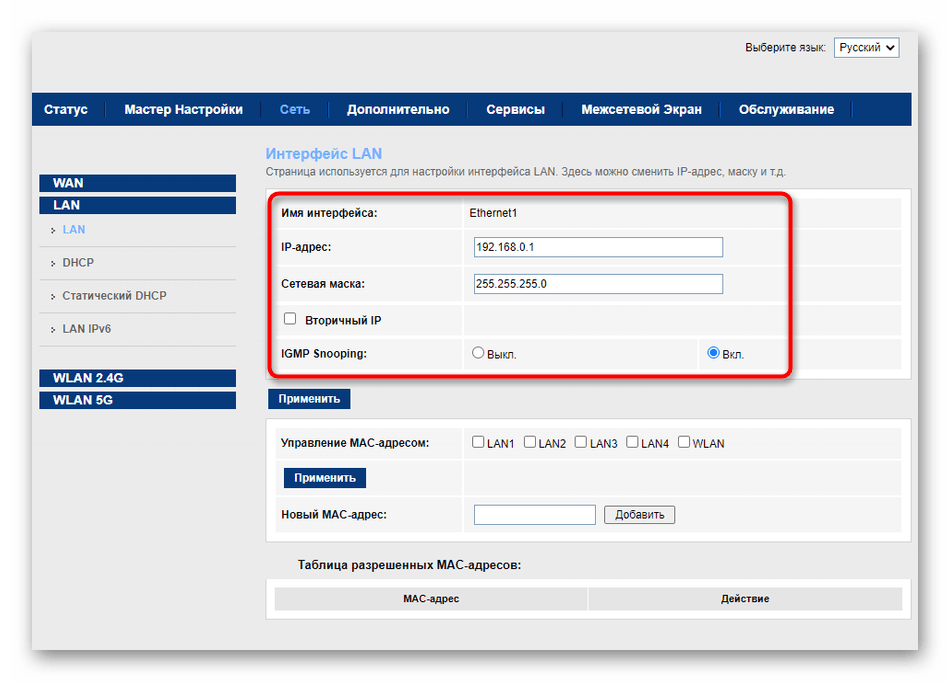This screenshot has height=682, width=950.
Task: Open the language selection dropdown
Action: coord(866,48)
